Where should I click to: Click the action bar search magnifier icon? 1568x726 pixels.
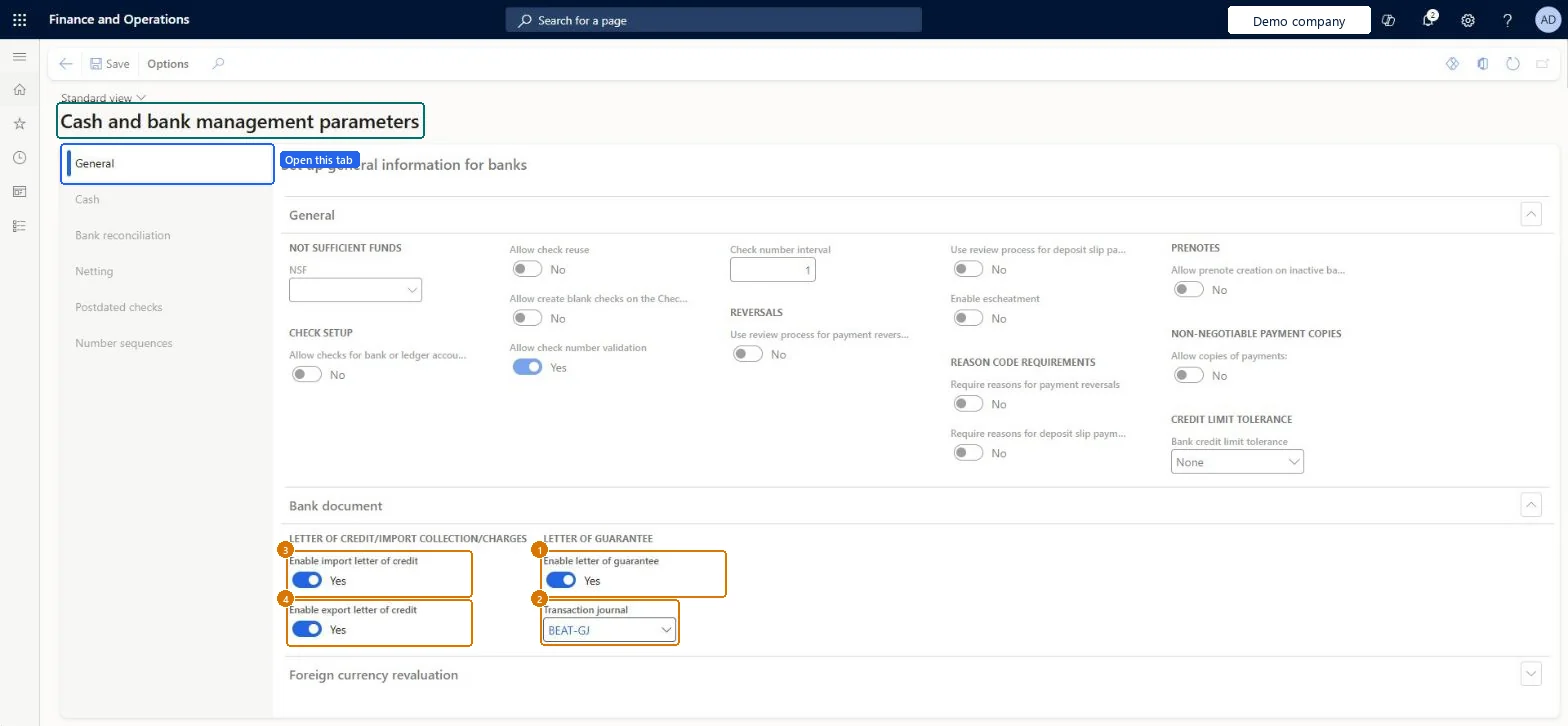tap(218, 64)
